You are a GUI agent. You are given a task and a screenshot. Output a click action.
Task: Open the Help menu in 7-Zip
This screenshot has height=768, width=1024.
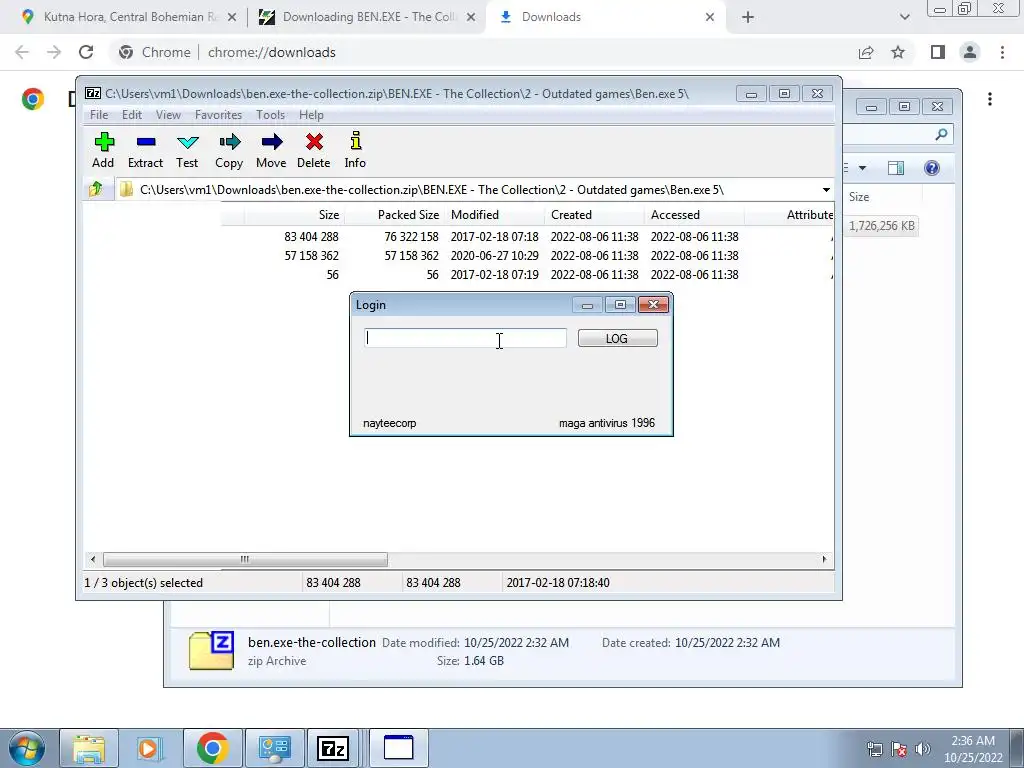point(312,115)
